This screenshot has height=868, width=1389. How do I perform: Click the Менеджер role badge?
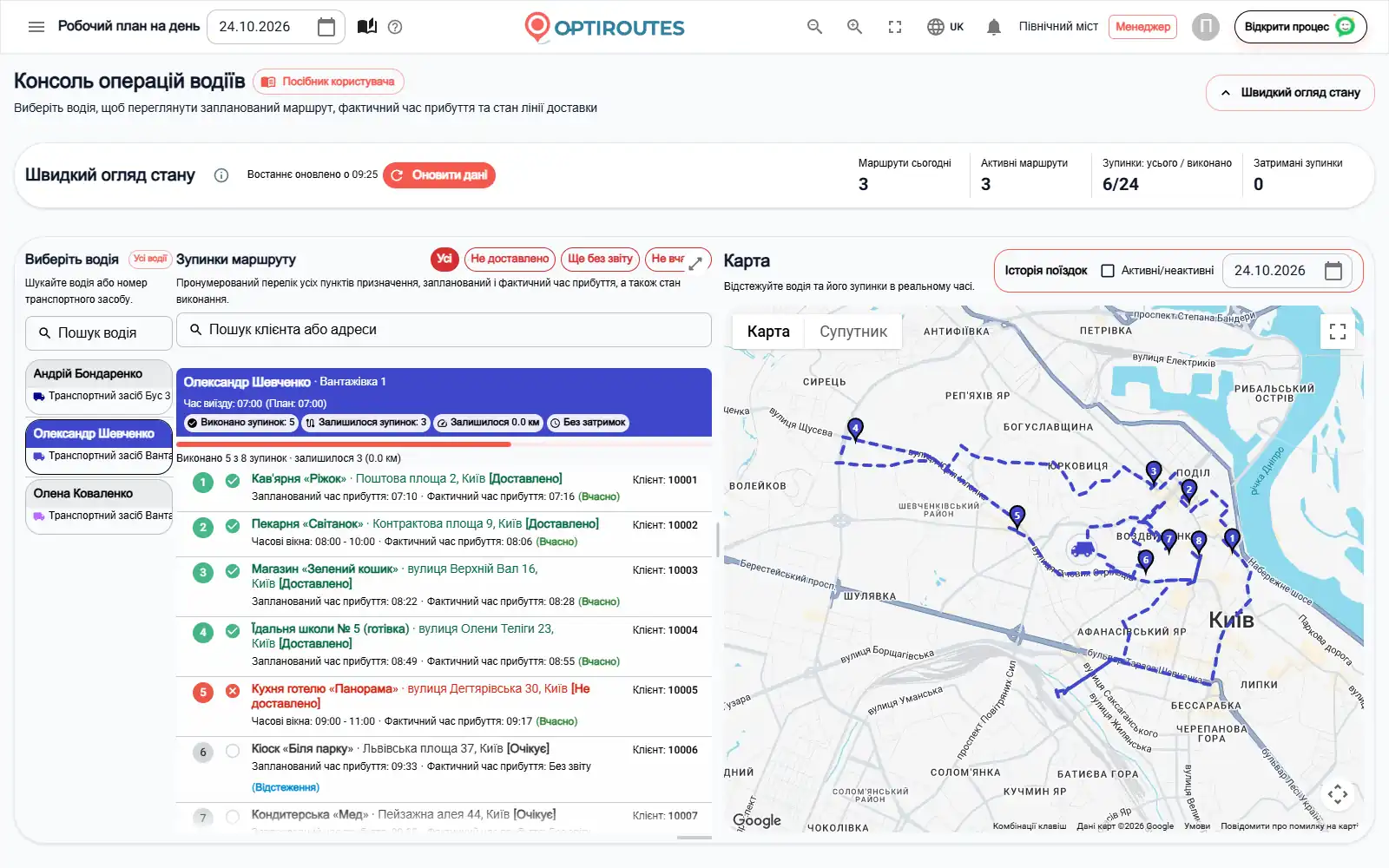pyautogui.click(x=1142, y=27)
